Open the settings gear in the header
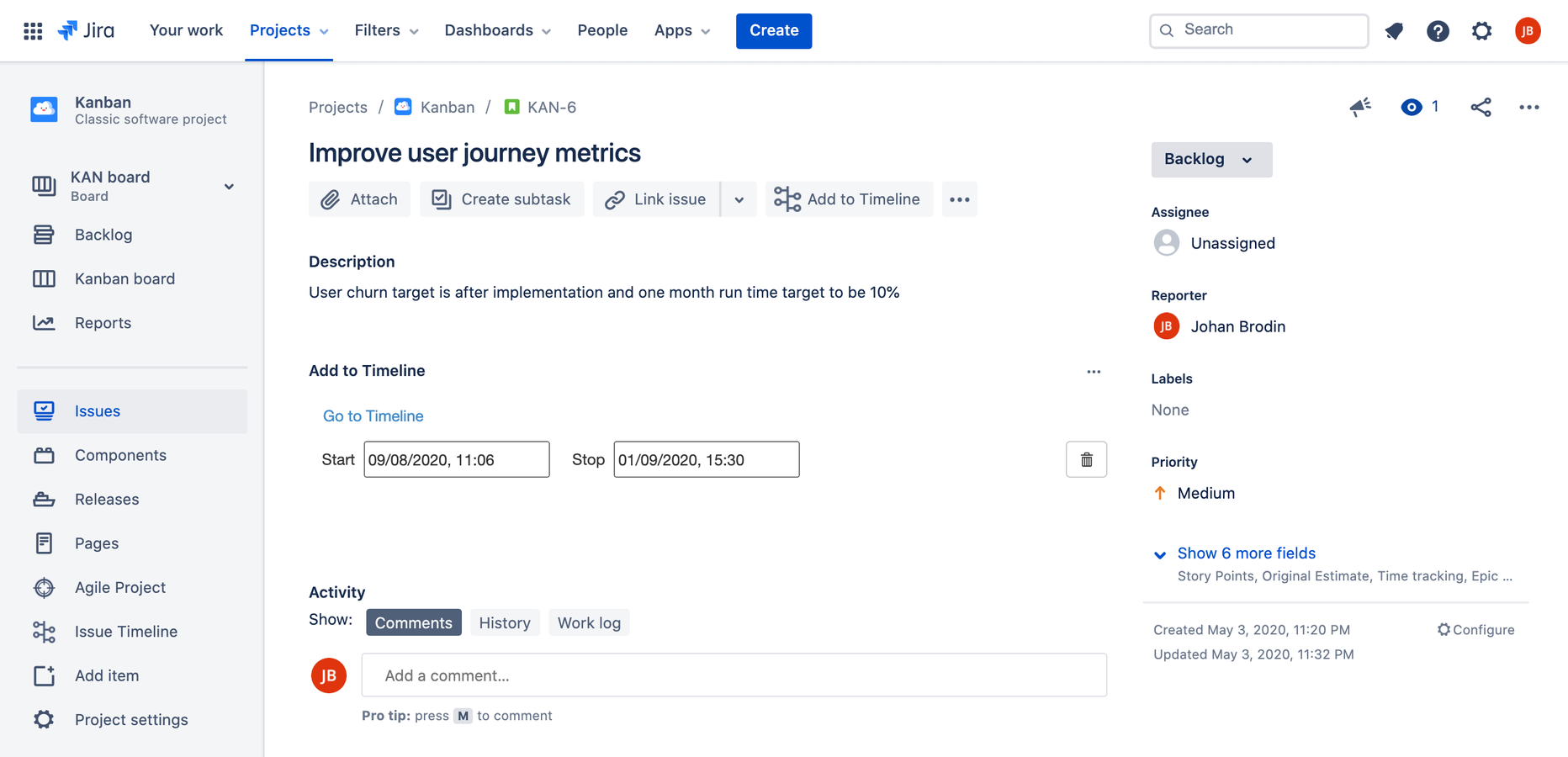This screenshot has height=757, width=1568. pyautogui.click(x=1481, y=31)
